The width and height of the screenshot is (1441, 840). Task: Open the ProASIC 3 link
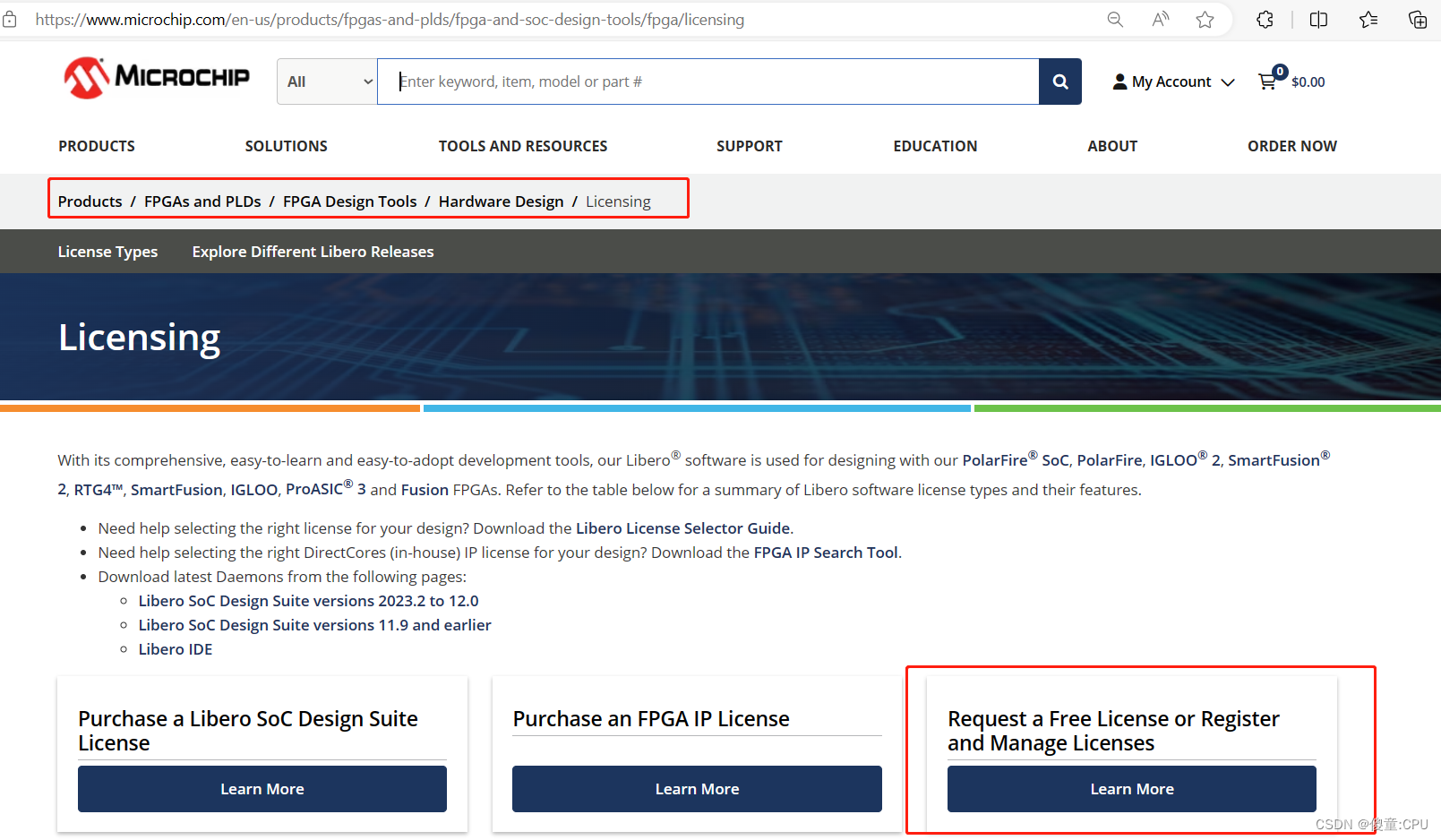(326, 489)
